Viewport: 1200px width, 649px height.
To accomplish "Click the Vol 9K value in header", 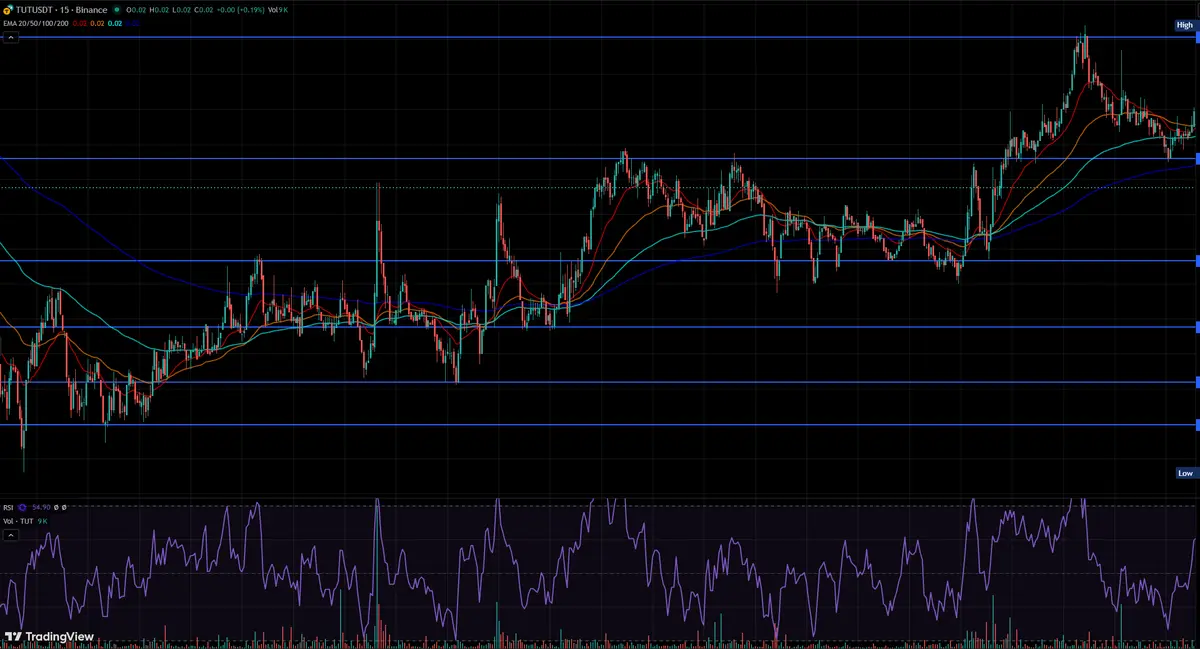I will pyautogui.click(x=278, y=10).
